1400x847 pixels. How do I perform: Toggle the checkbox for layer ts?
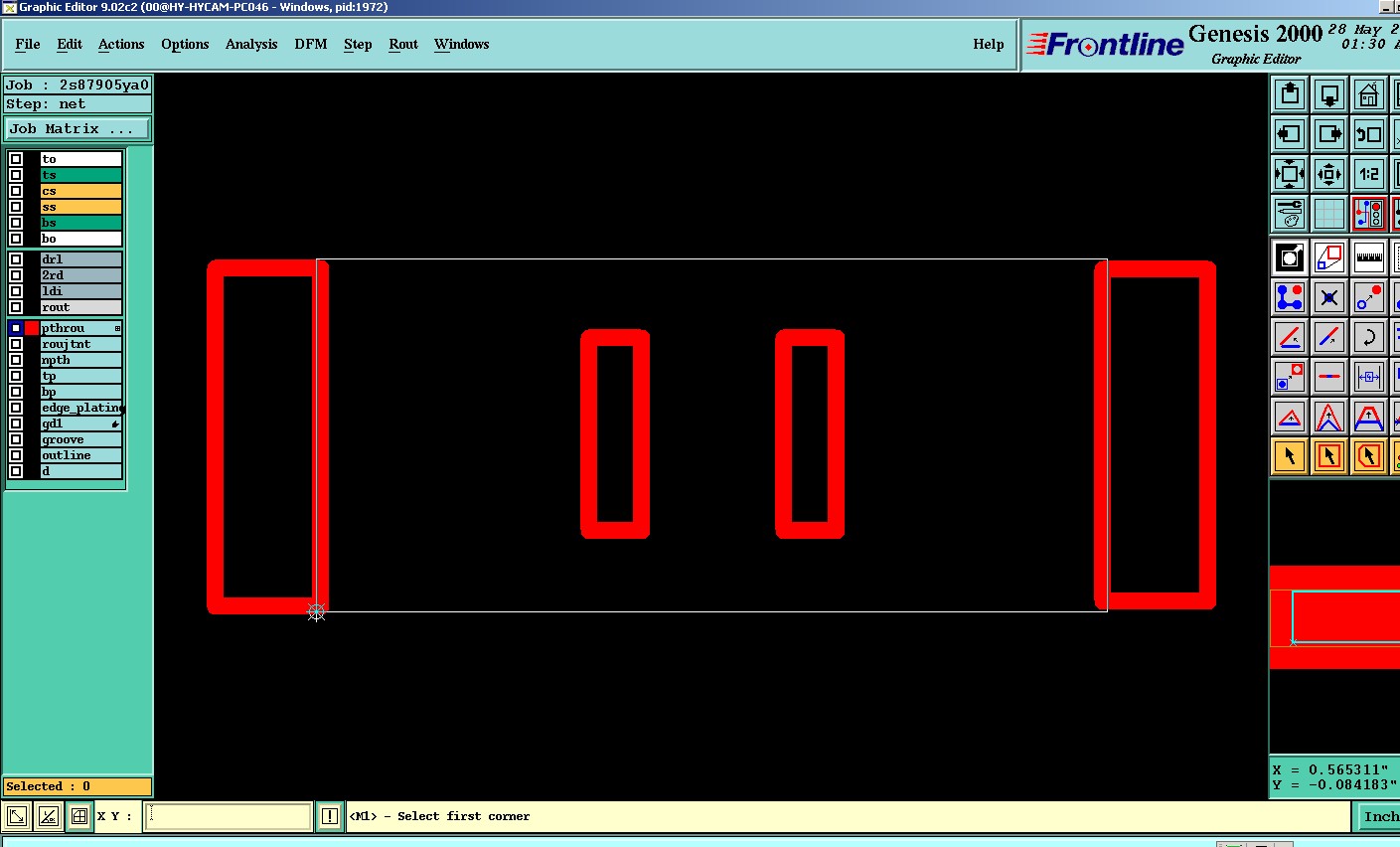pos(16,175)
